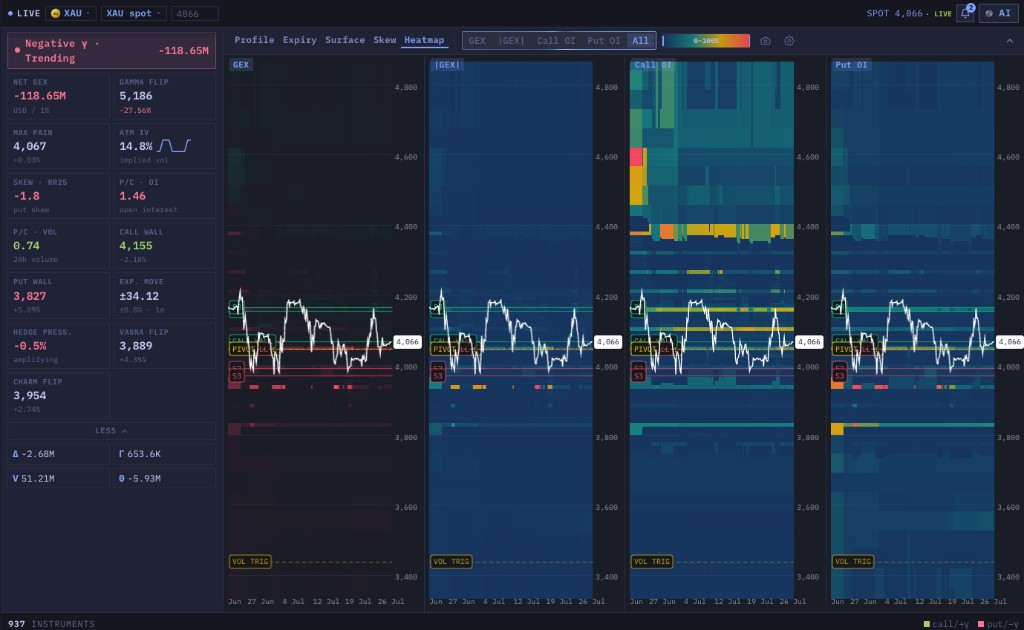This screenshot has width=1024, height=630.
Task: Open heatmap settings gear icon
Action: [x=789, y=40]
